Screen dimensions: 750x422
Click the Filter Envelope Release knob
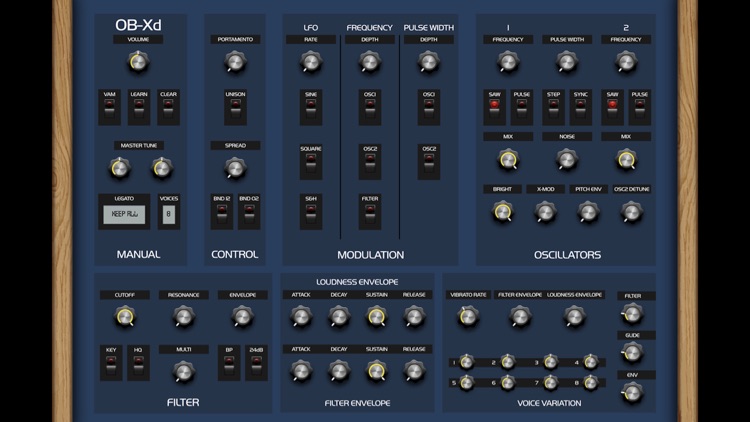pyautogui.click(x=414, y=371)
